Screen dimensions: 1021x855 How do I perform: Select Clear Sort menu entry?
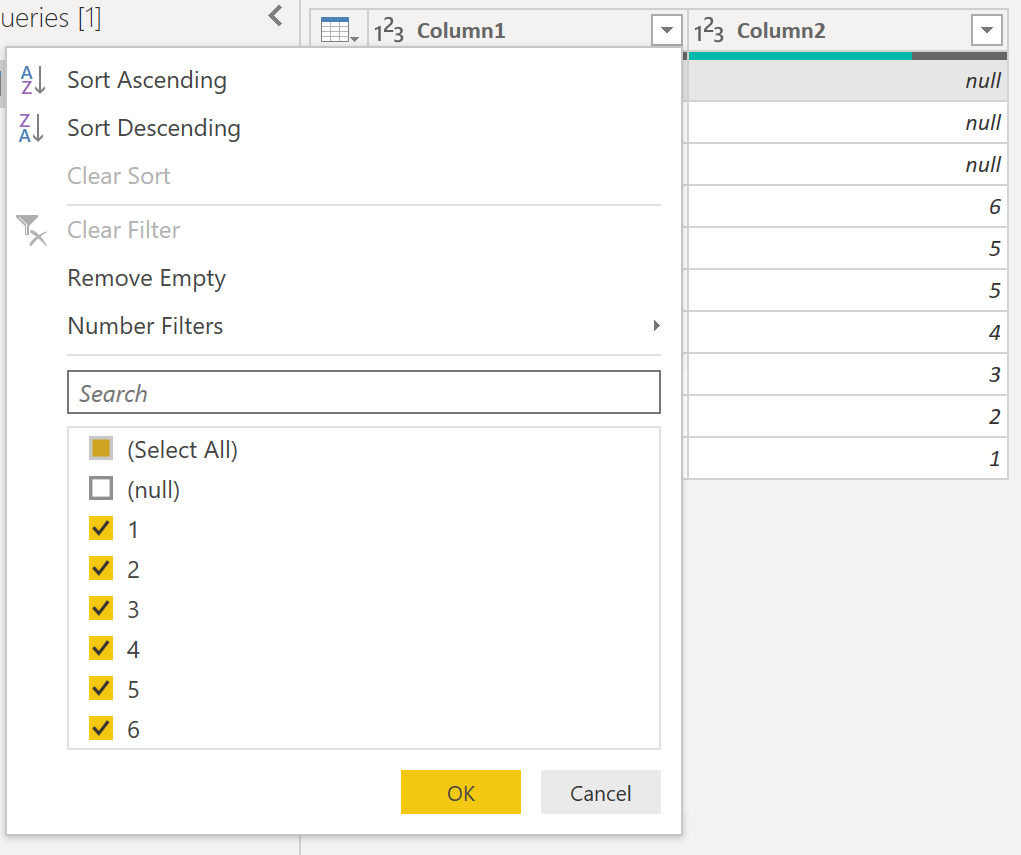tap(119, 176)
